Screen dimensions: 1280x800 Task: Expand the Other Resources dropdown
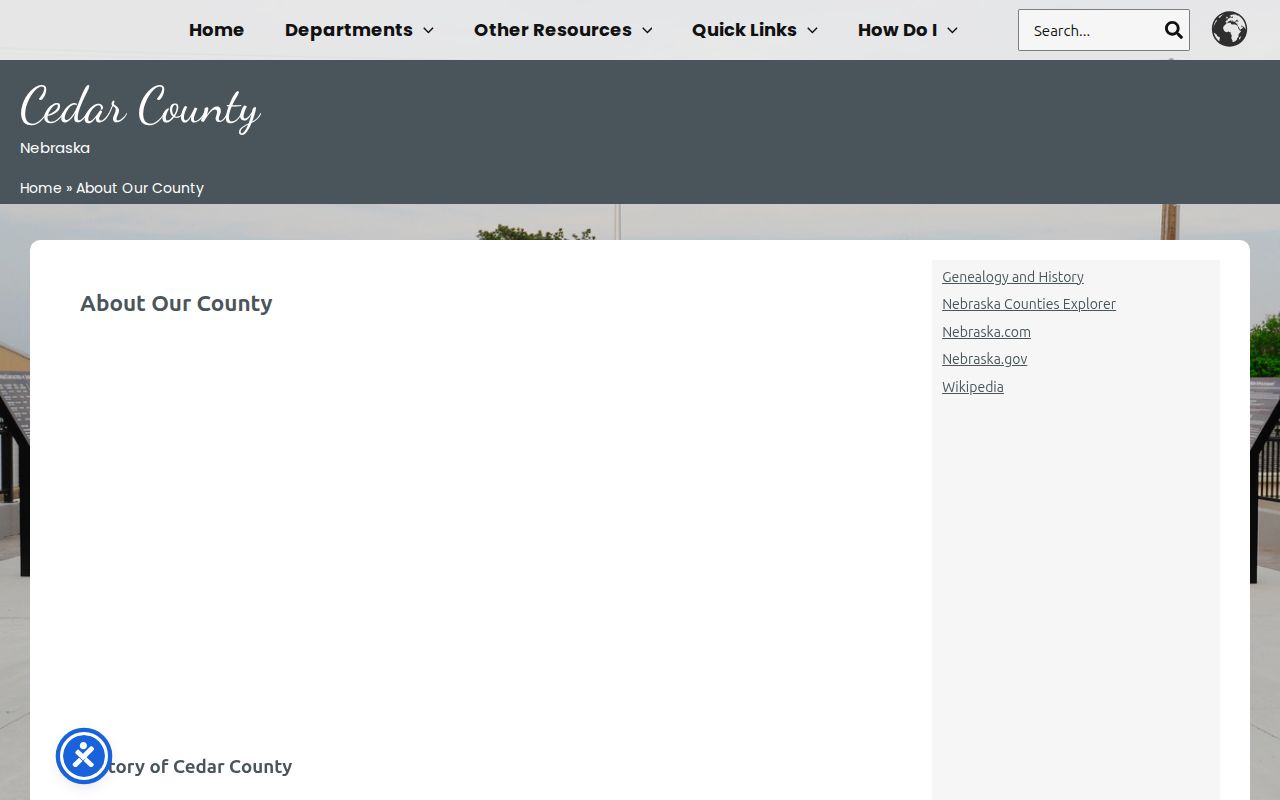pos(563,30)
